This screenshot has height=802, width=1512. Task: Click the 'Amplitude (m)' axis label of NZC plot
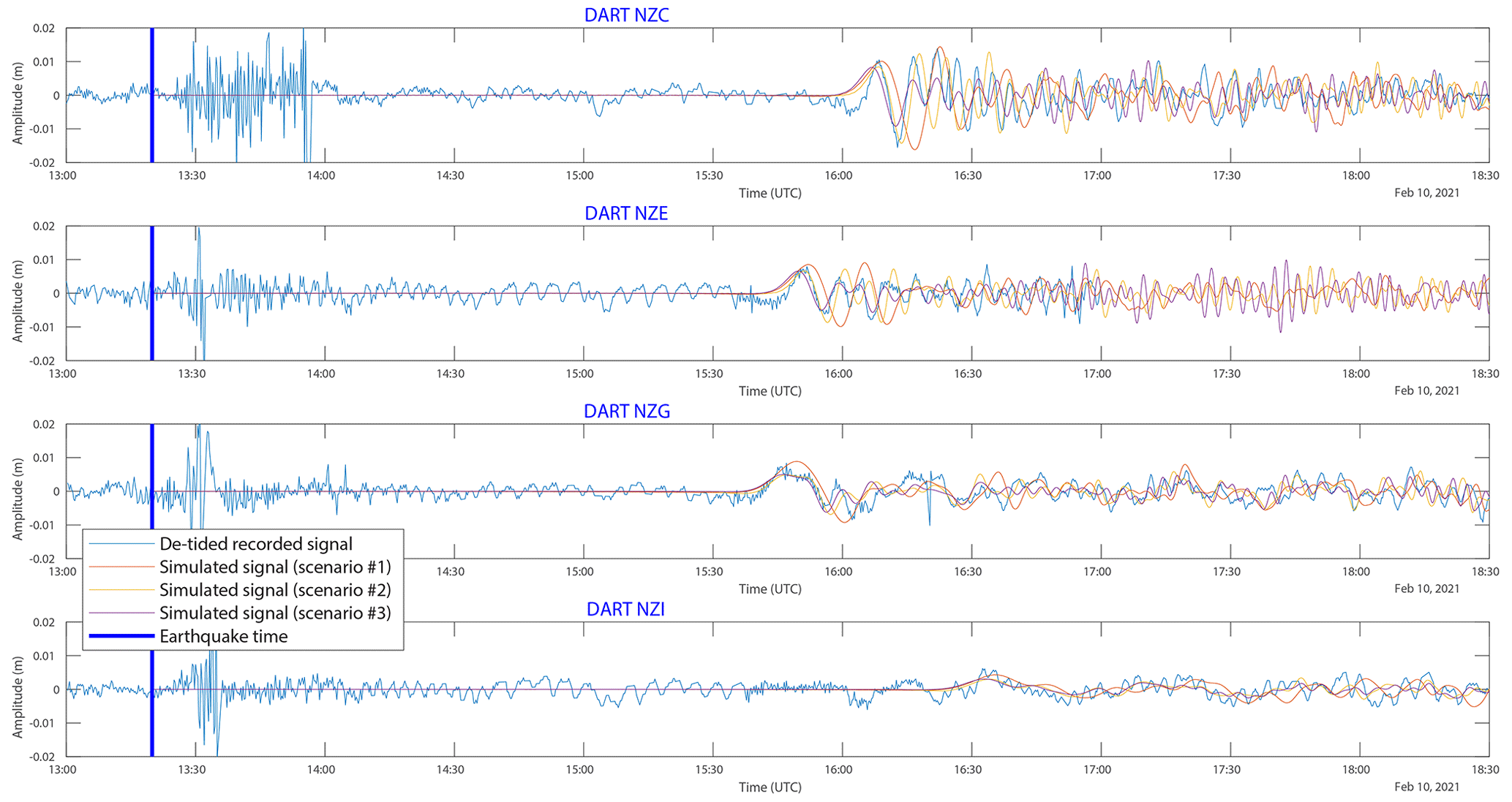point(18,103)
